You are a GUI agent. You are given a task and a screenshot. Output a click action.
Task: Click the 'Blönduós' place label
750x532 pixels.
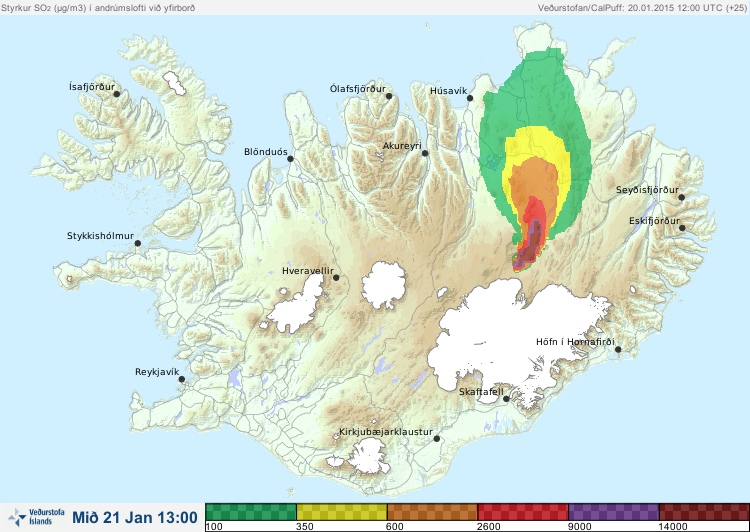tap(266, 152)
